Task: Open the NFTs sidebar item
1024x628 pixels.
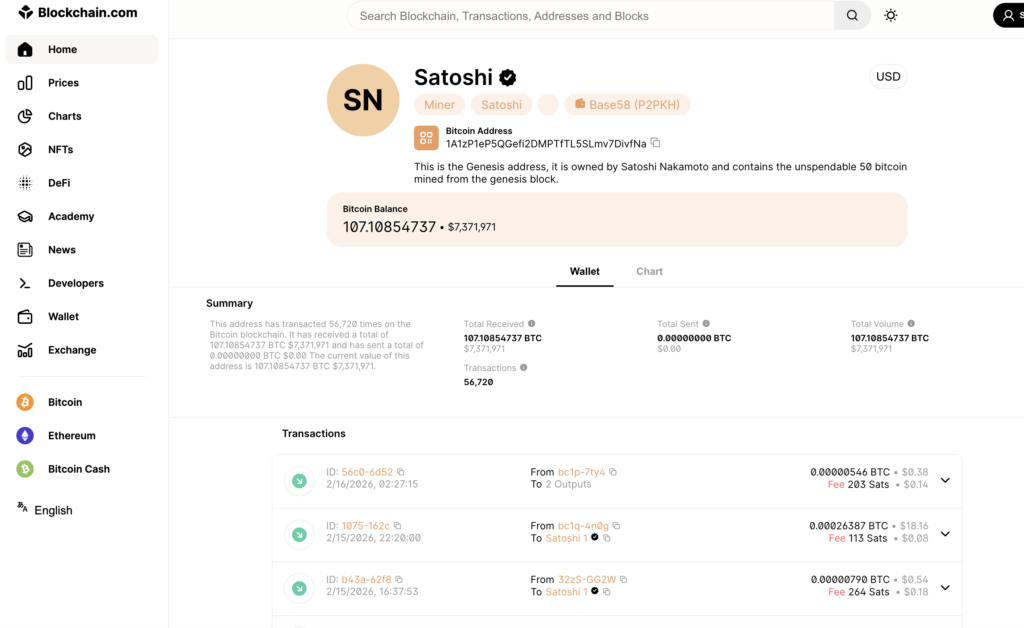Action: 60,150
